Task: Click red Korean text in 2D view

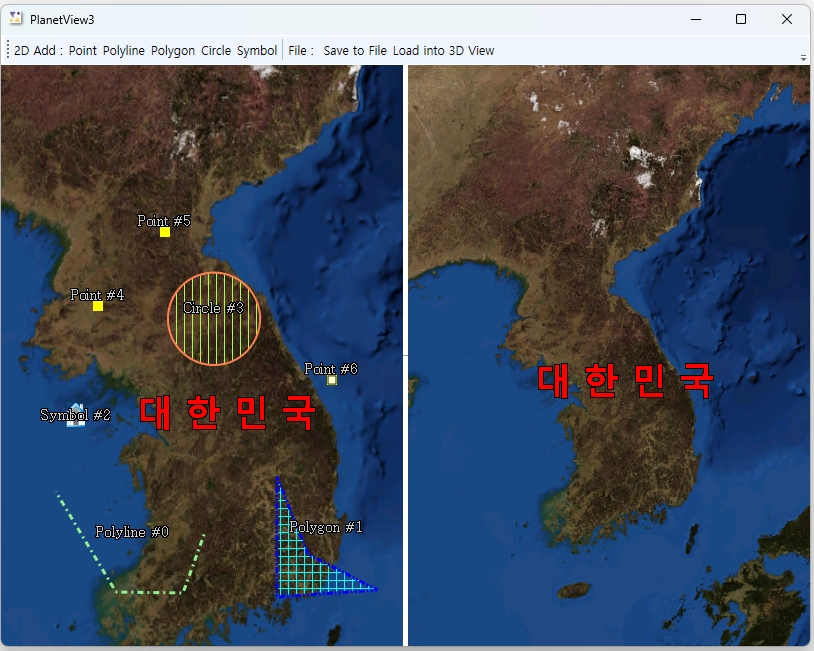Action: pos(227,413)
